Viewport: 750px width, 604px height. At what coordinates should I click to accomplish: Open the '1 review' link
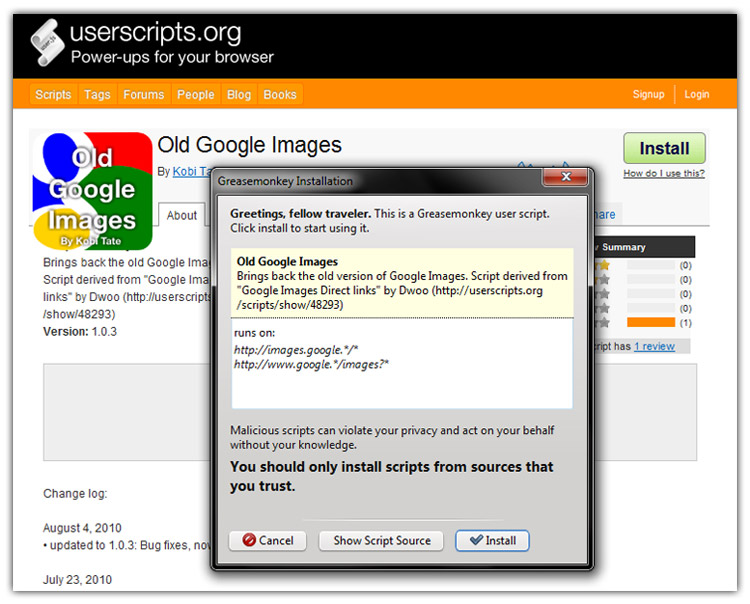click(x=654, y=346)
